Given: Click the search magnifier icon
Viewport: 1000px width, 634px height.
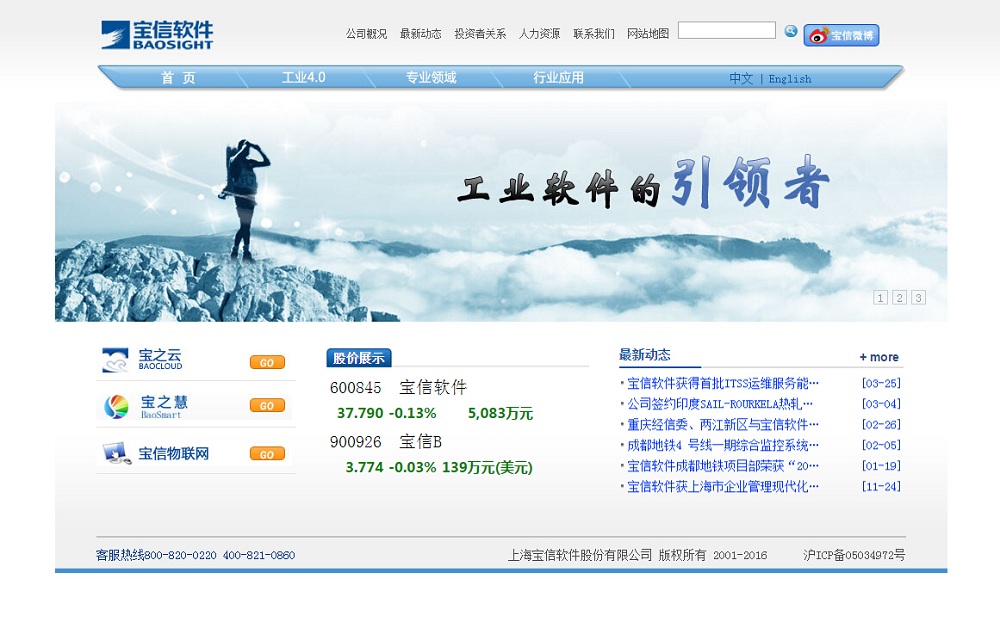Looking at the screenshot, I should click(791, 31).
